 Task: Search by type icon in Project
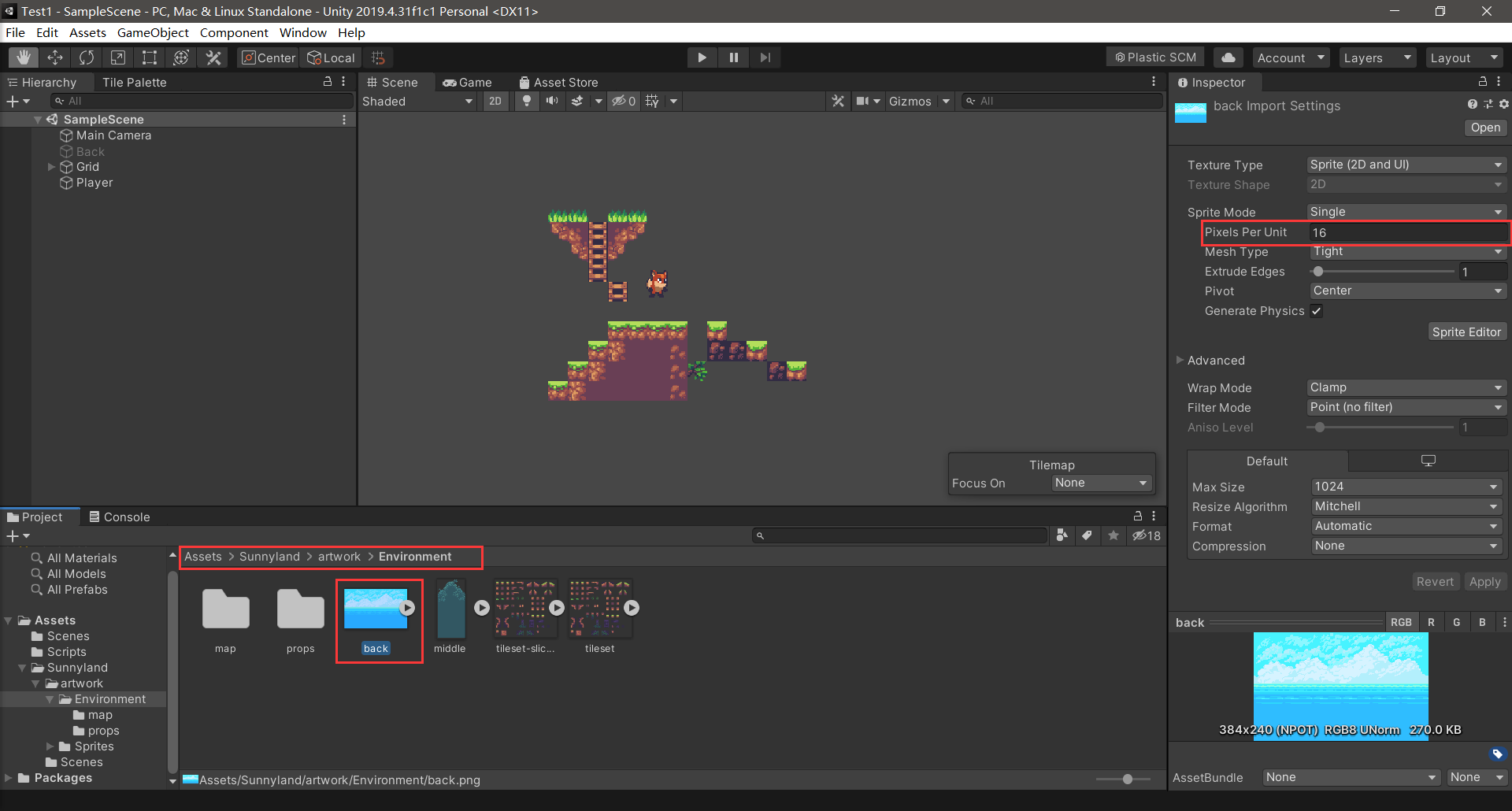tap(1062, 535)
